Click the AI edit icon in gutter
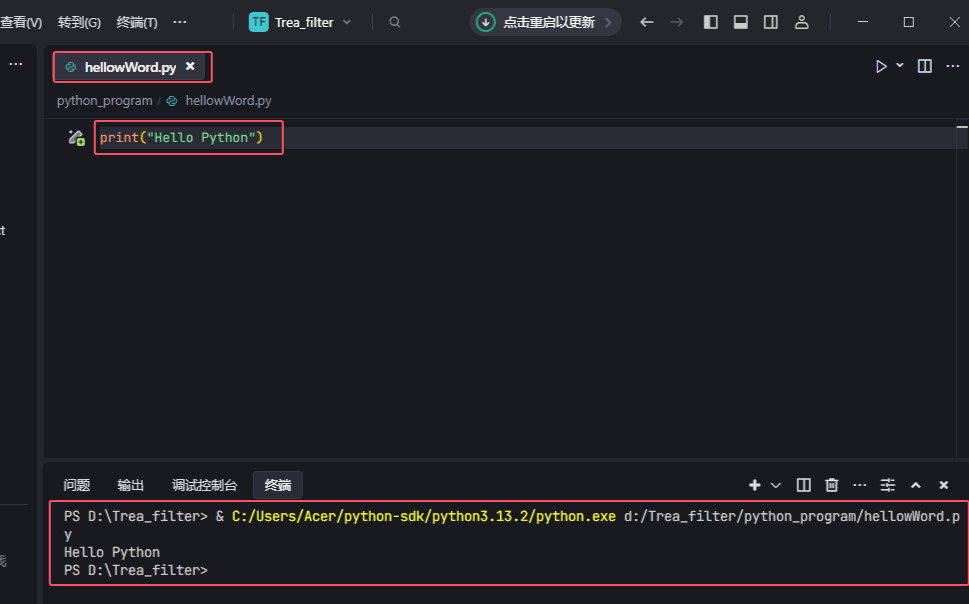The height and width of the screenshot is (604, 969). tap(76, 137)
